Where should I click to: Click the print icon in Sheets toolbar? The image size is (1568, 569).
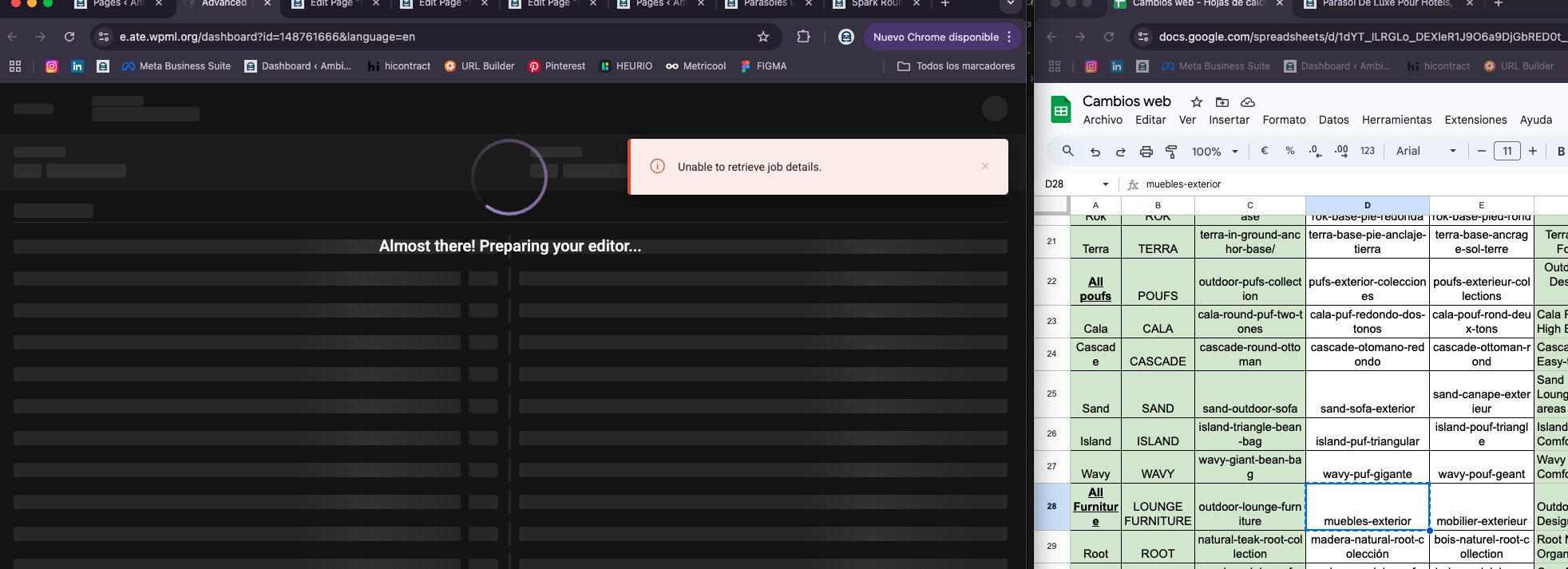point(1146,152)
